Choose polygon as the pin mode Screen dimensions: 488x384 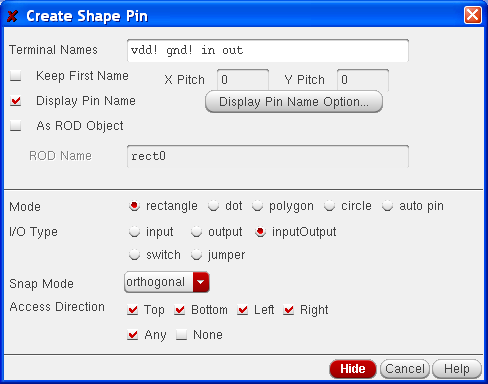tap(257, 206)
